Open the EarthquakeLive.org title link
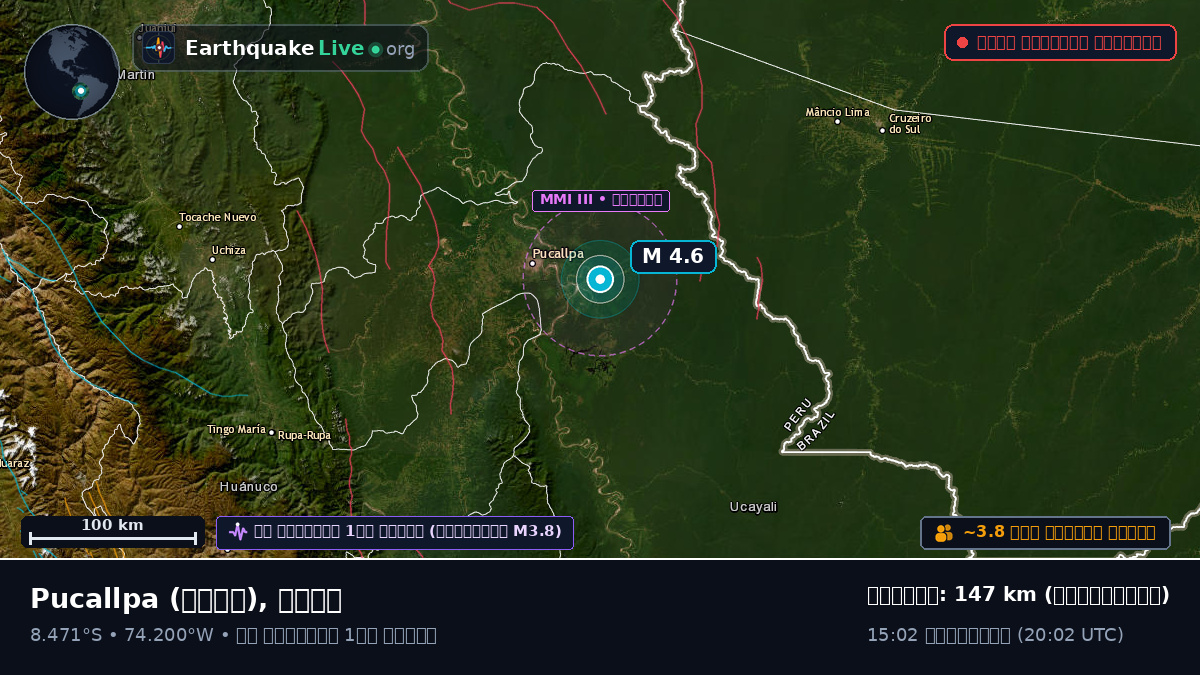 pos(300,48)
